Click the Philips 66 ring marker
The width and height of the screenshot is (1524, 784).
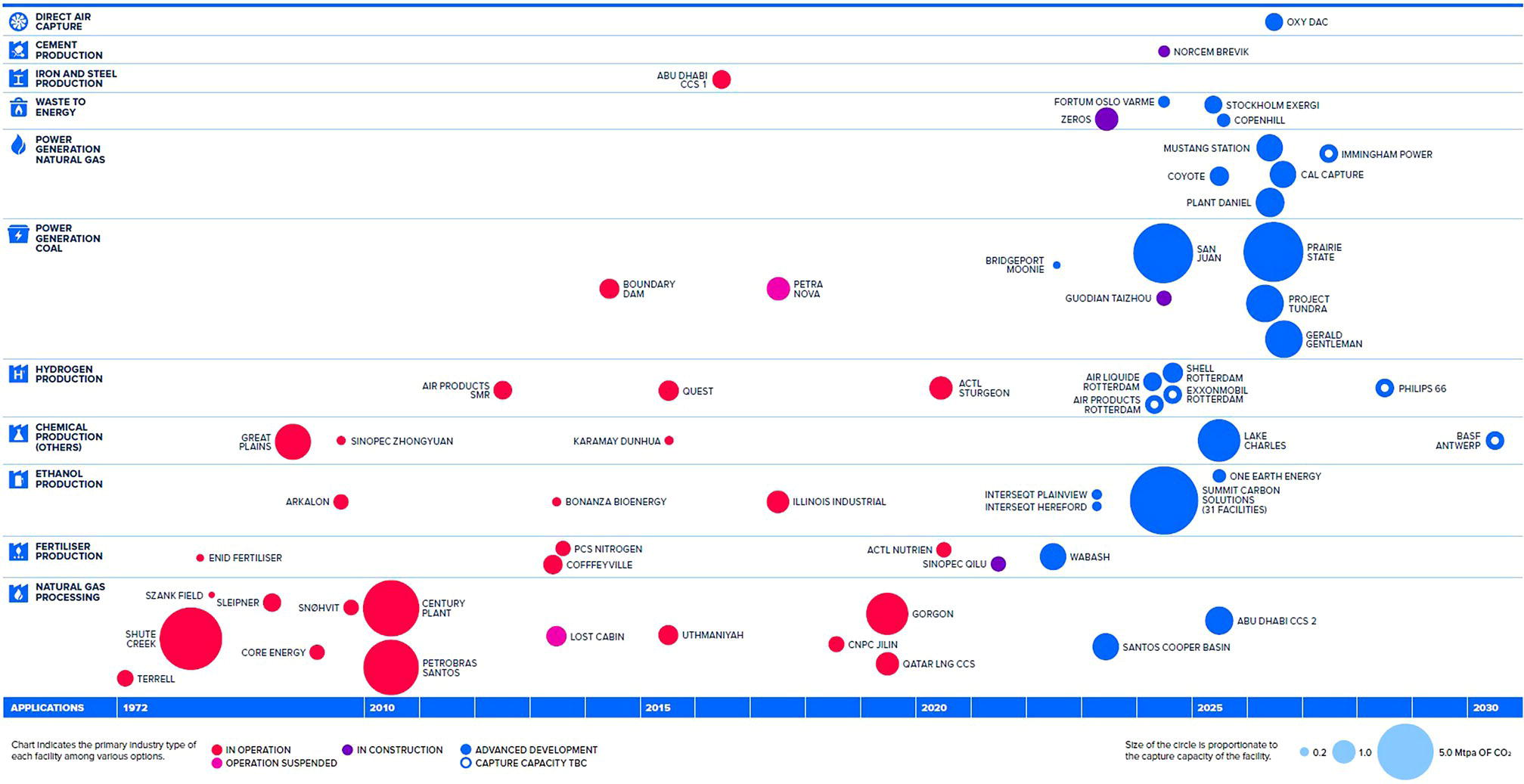point(1384,389)
